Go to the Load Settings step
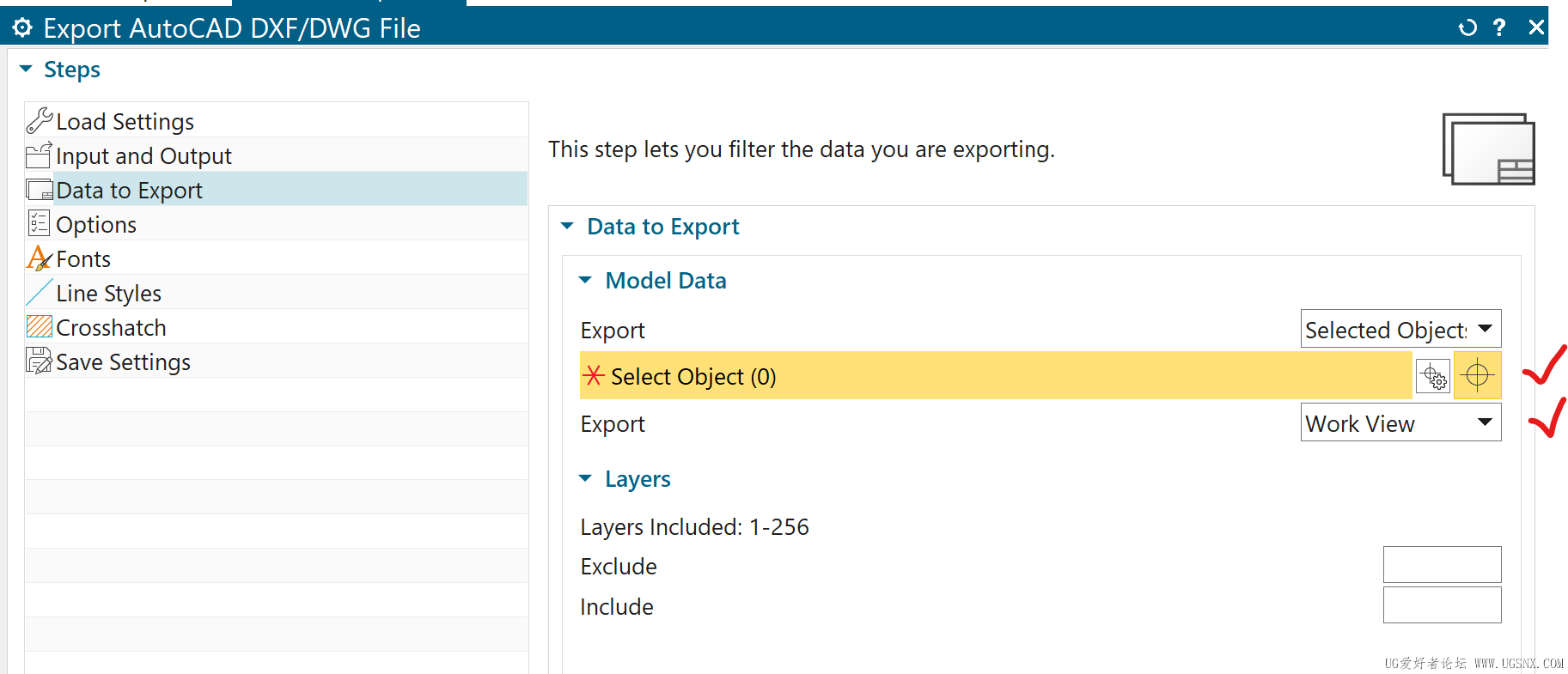 coord(277,120)
